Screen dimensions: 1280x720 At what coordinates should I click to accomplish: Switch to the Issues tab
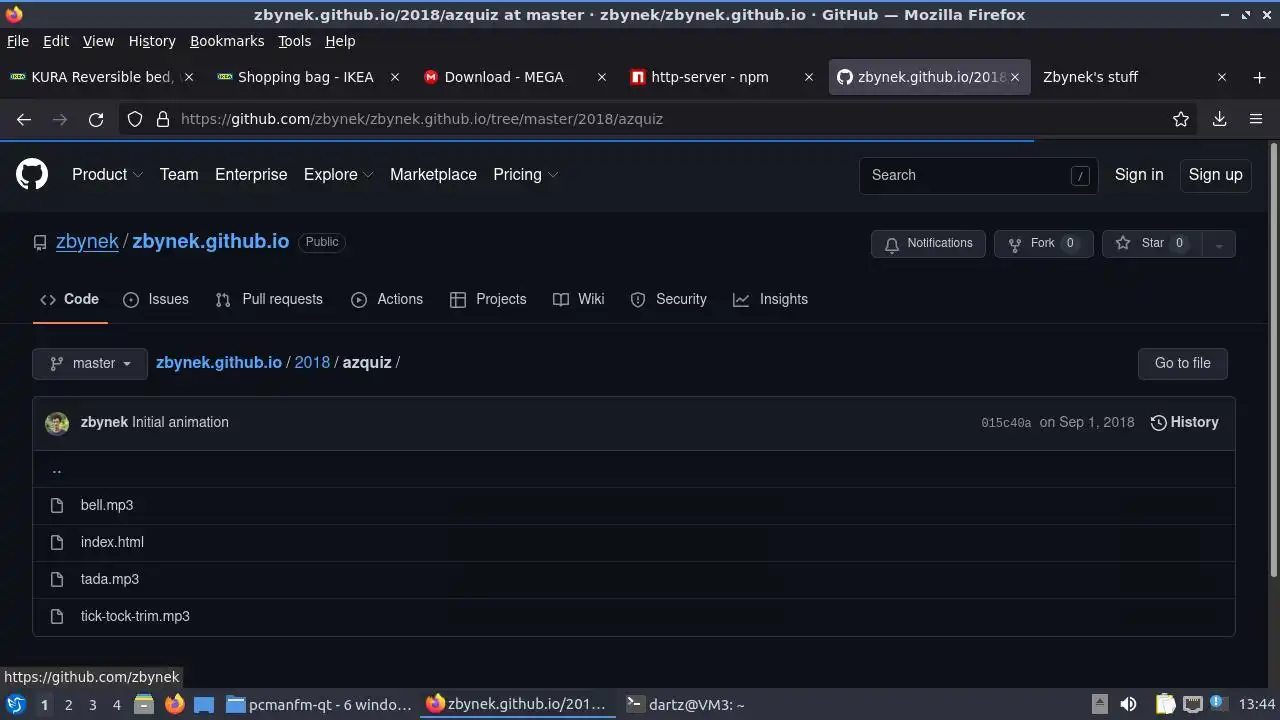click(x=156, y=299)
